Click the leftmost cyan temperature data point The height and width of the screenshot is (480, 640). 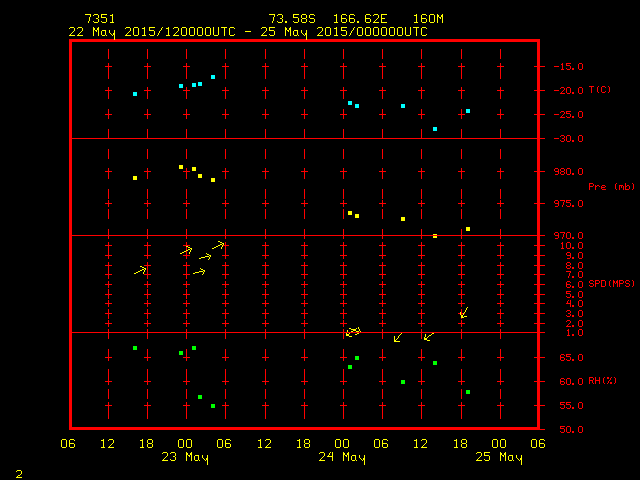[x=135, y=94]
